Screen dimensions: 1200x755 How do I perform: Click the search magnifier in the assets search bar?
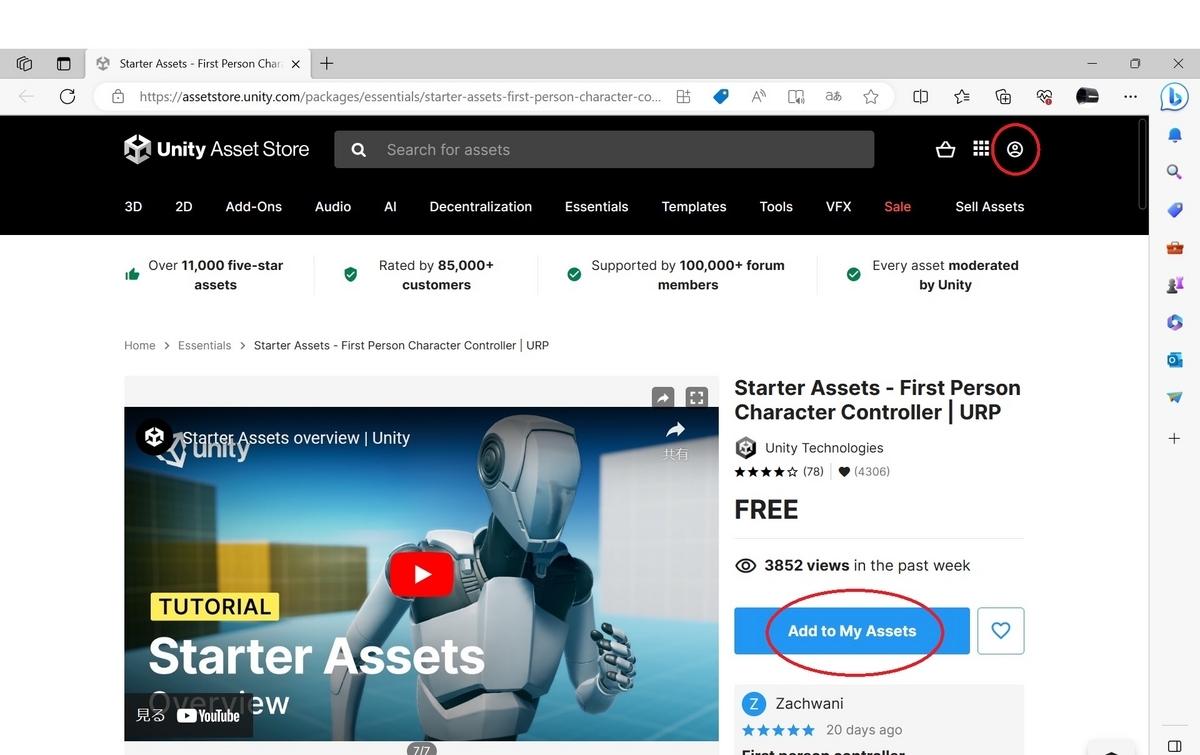click(357, 149)
